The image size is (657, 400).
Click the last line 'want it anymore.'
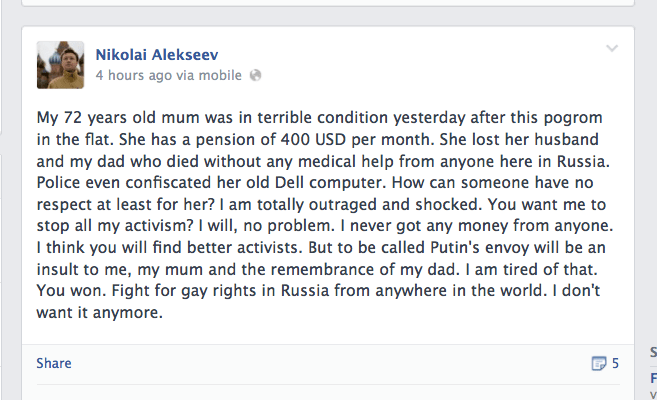point(99,313)
